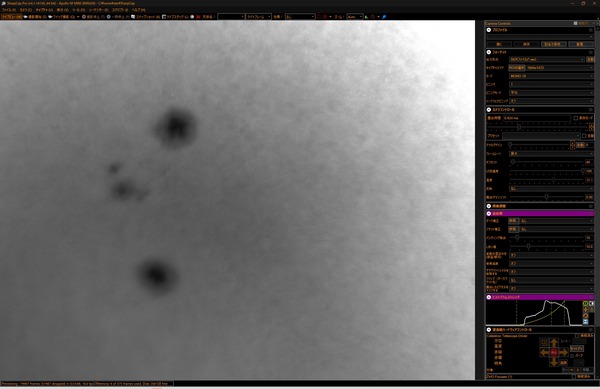600x389 pixels.
Task: Collapse the Camera Control section expander
Action: (x=489, y=110)
